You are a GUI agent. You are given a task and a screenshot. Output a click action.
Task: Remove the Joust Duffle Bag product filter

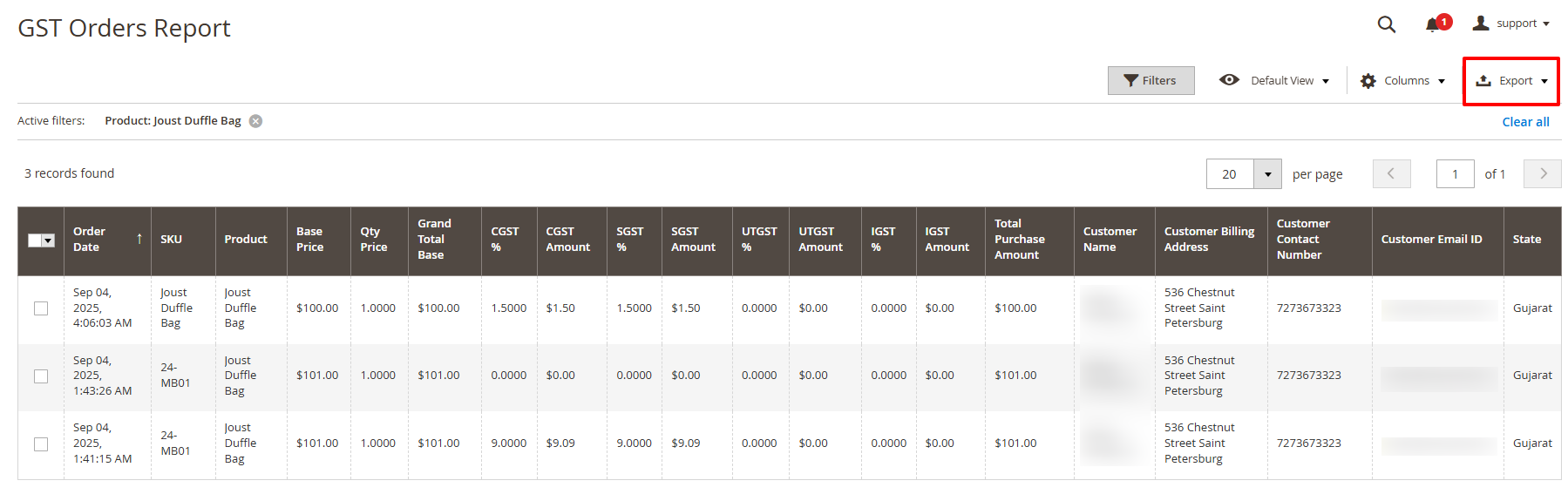[x=255, y=121]
